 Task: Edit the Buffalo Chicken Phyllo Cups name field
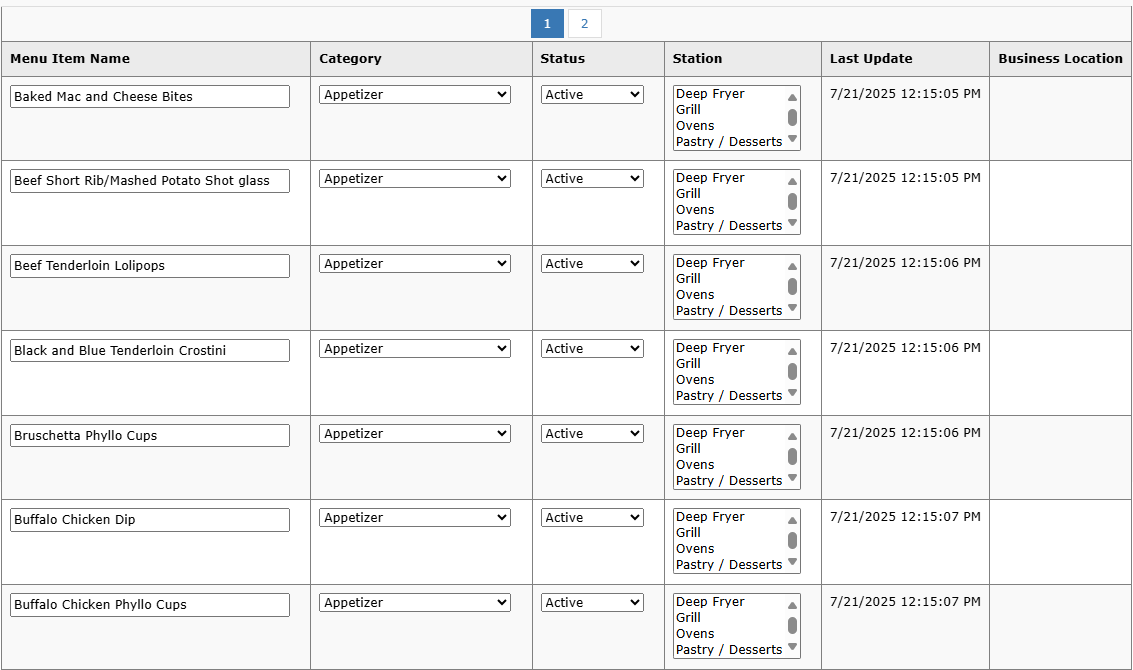[x=150, y=605]
